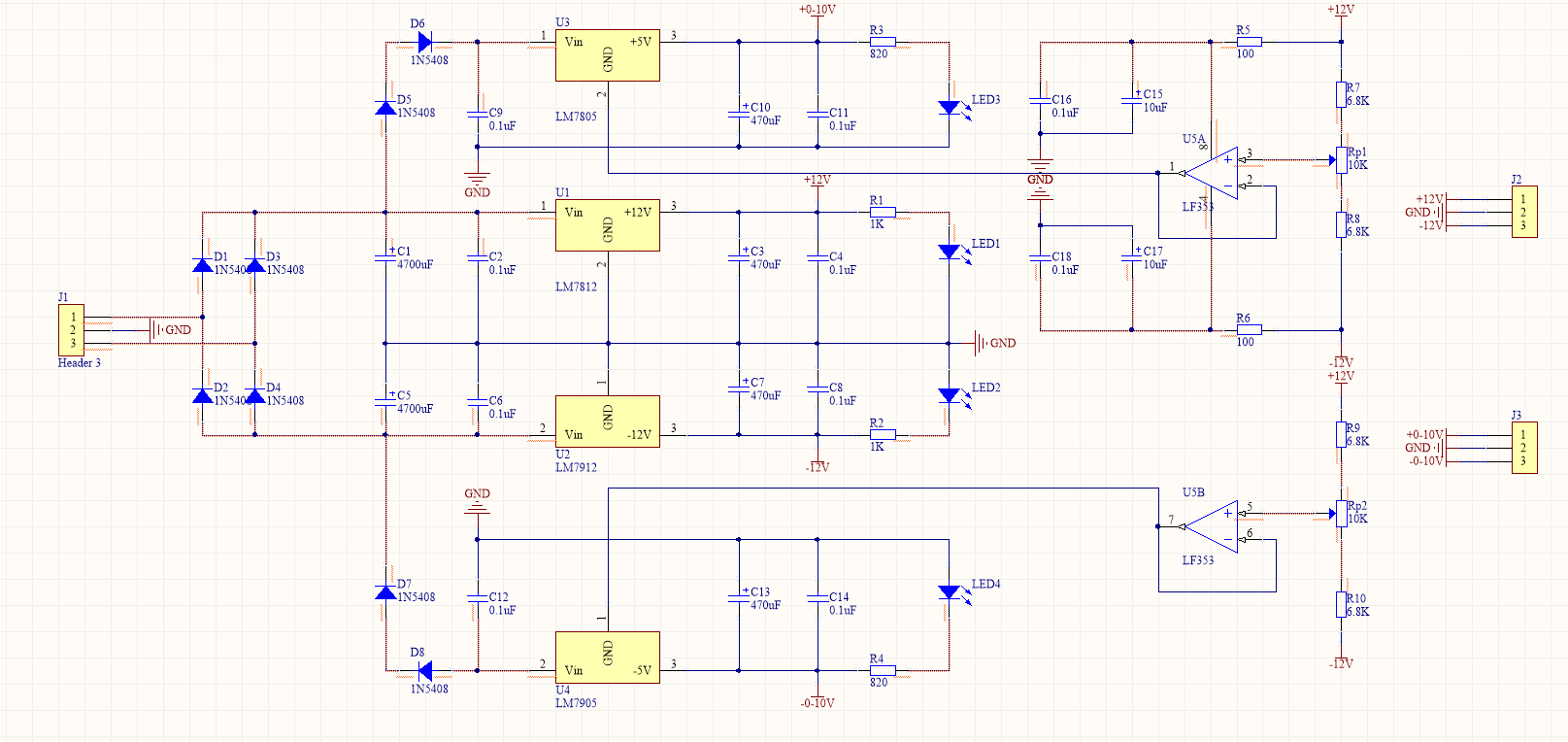Click the LF353 label under U5B

point(1198,560)
